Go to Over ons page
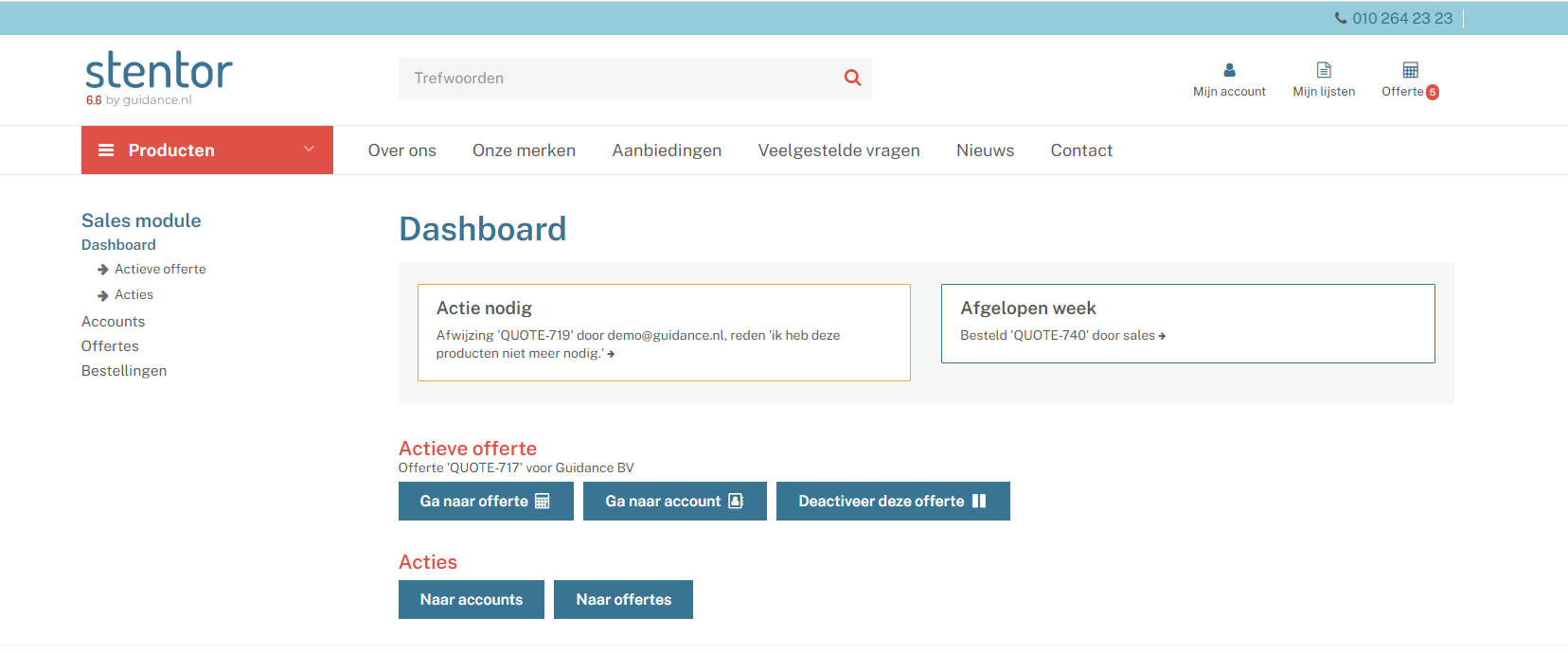 (x=401, y=150)
